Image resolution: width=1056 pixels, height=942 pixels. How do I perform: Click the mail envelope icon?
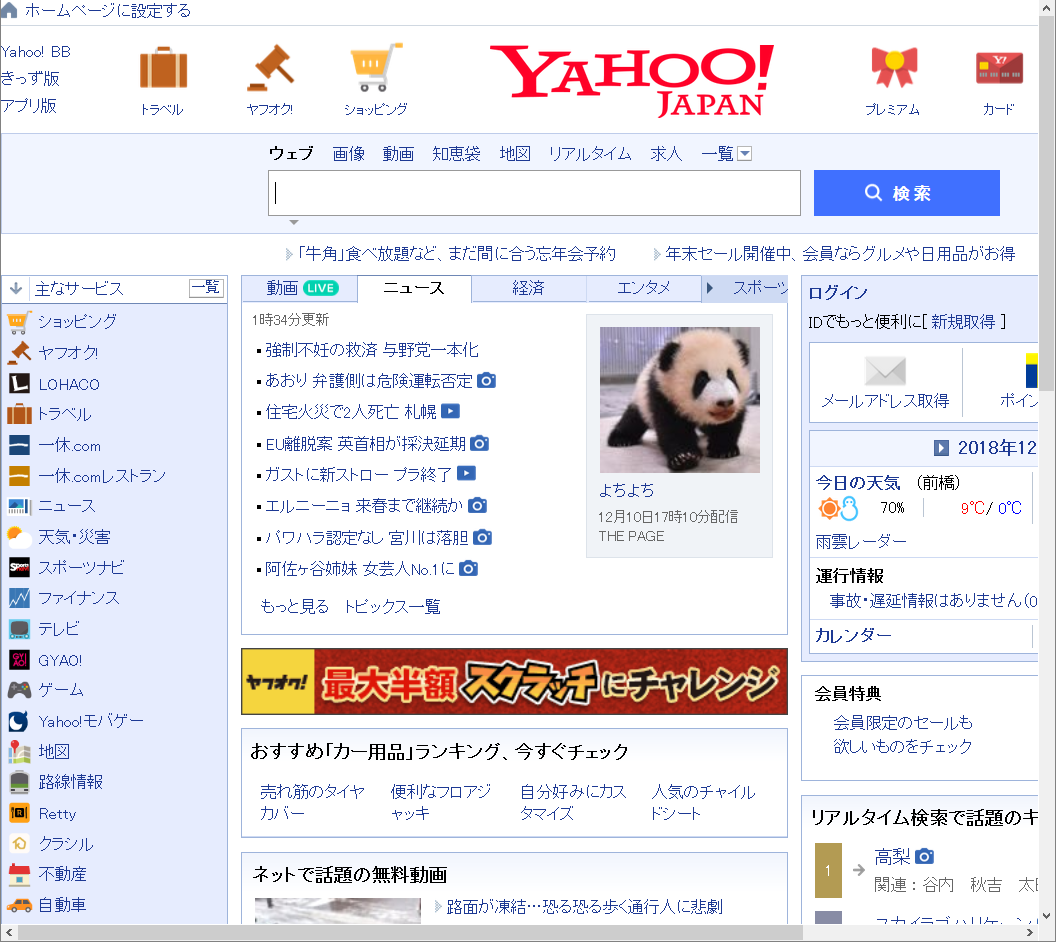pyautogui.click(x=884, y=371)
